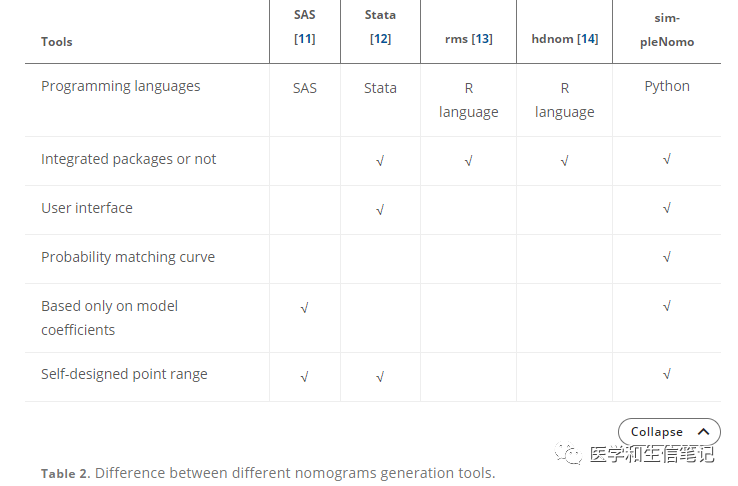Click rms checkmark in Integrated packages row

point(468,160)
